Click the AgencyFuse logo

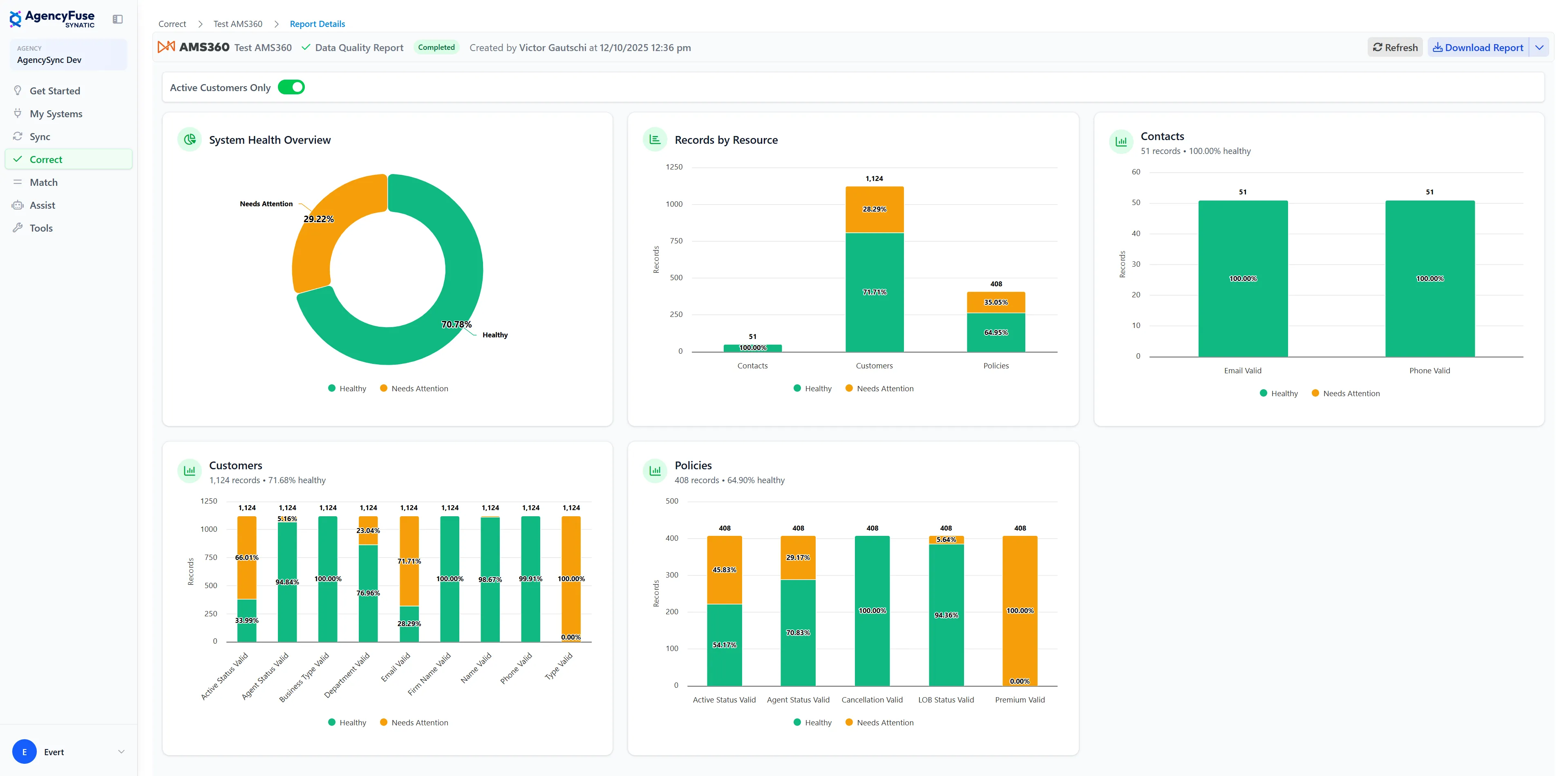(x=52, y=18)
